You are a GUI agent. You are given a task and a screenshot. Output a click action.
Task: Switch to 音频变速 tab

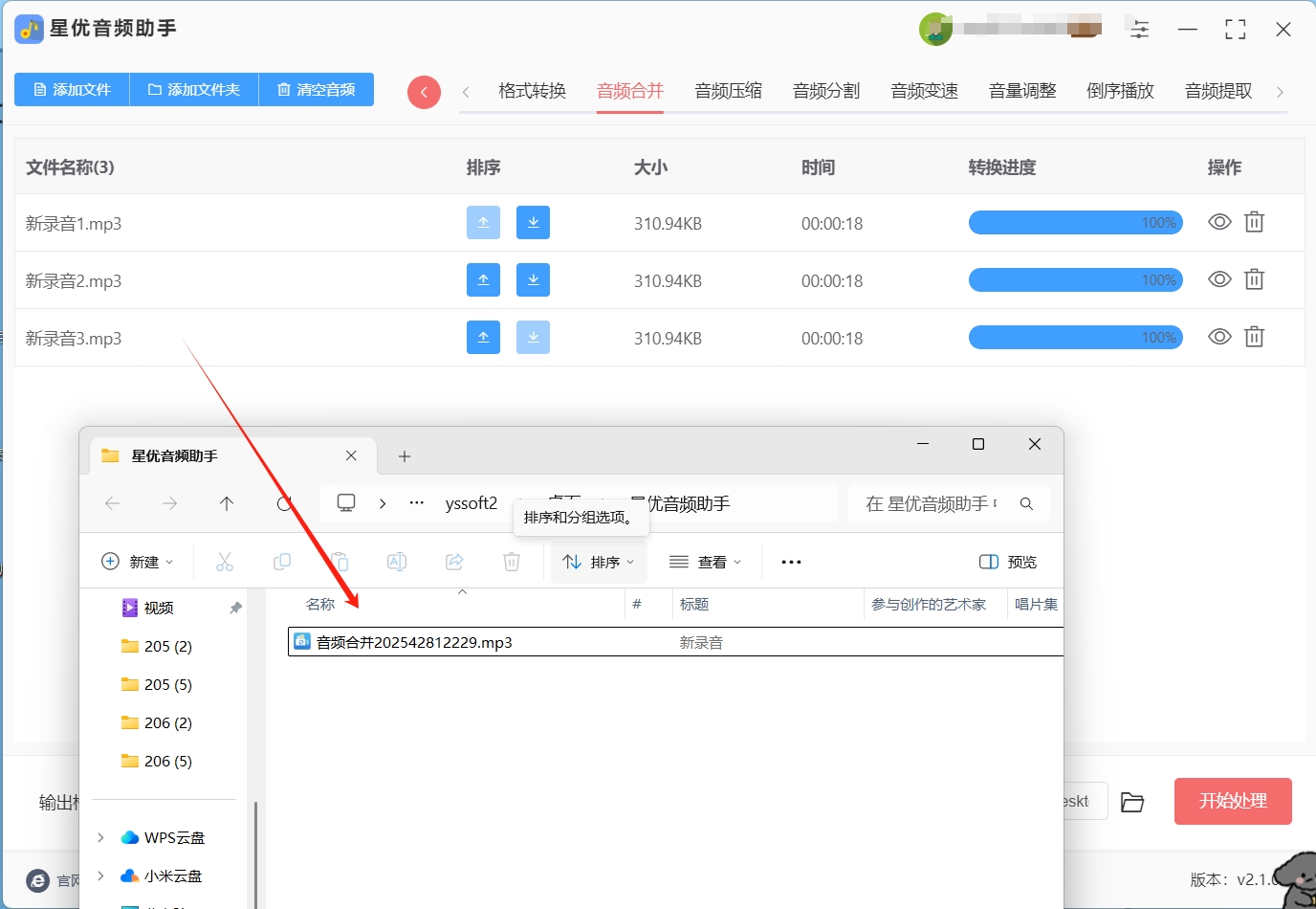click(x=924, y=91)
